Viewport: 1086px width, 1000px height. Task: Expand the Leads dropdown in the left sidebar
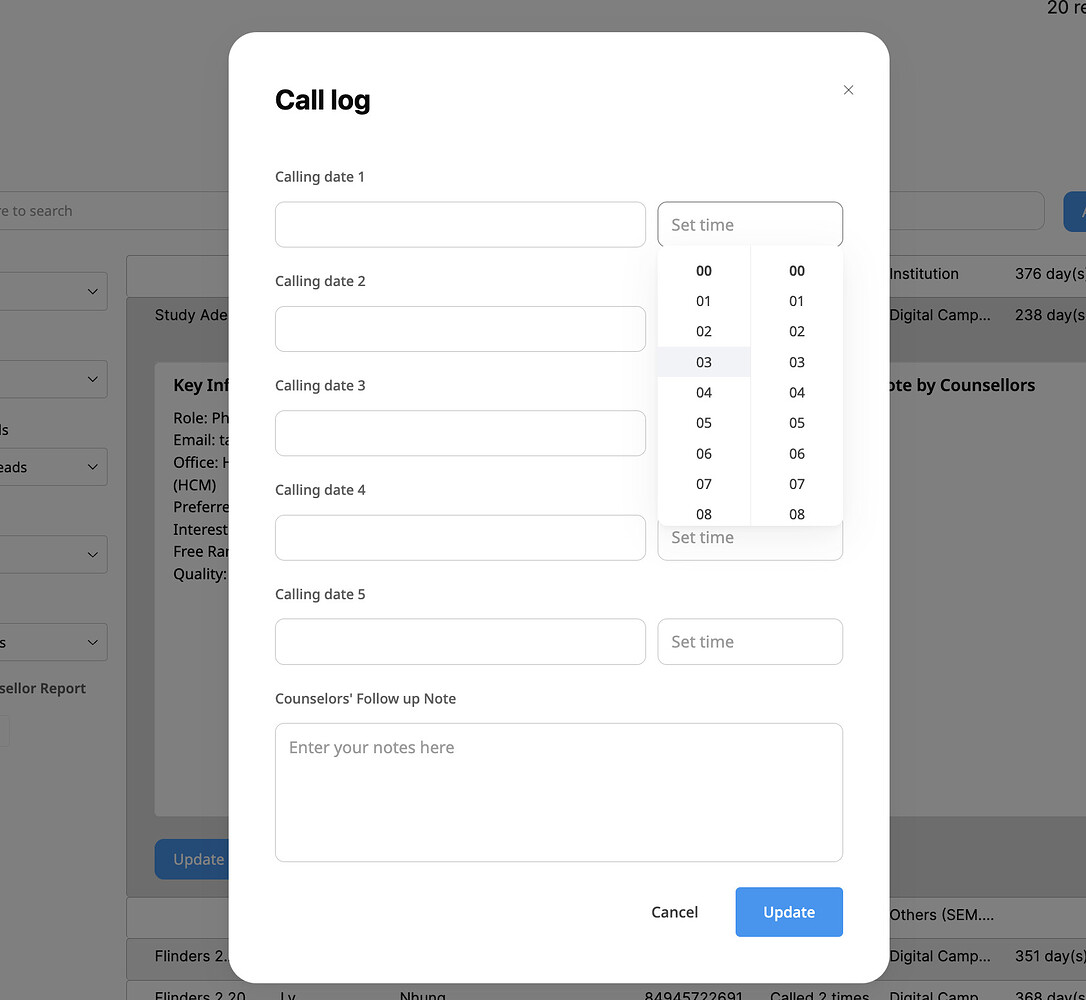(54, 467)
